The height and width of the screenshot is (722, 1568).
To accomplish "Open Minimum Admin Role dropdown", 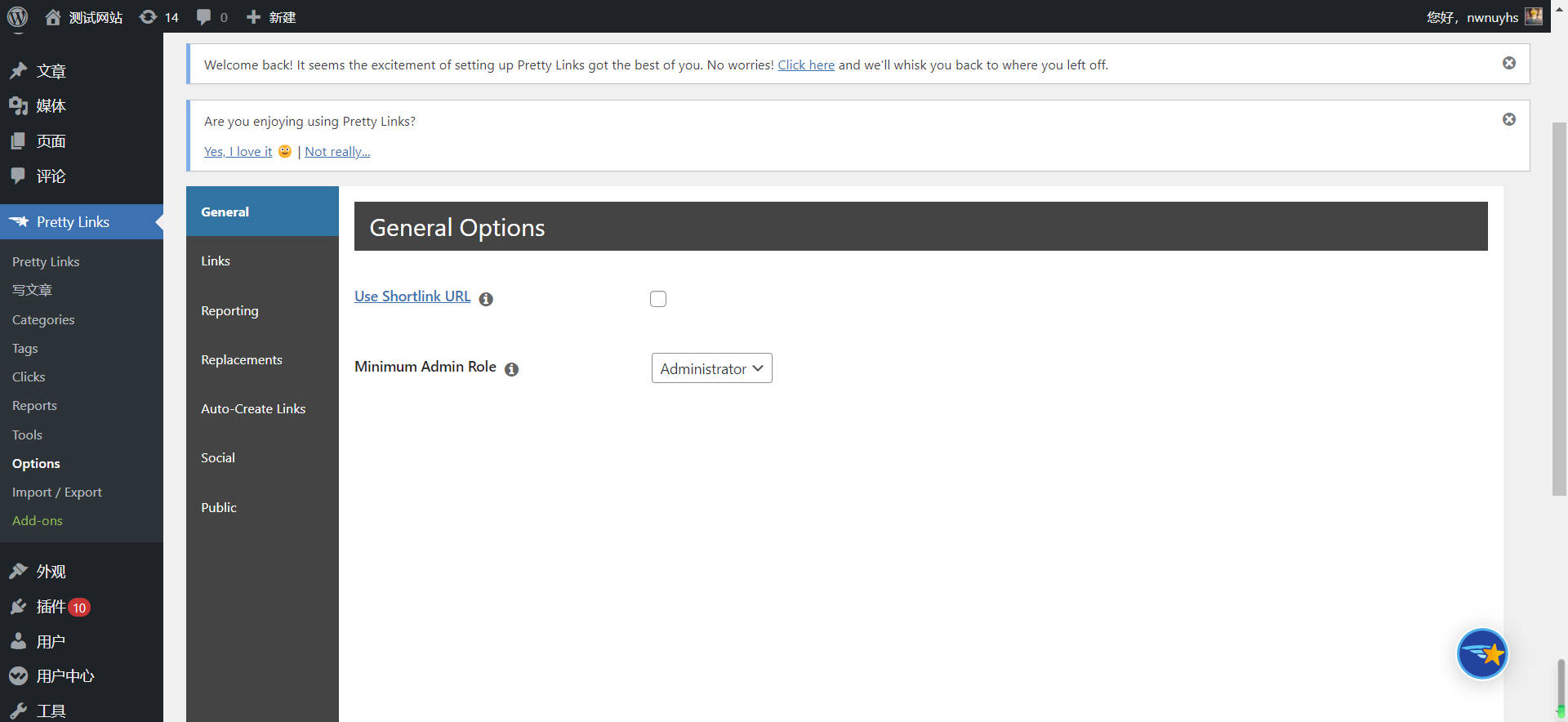I will pos(712,368).
